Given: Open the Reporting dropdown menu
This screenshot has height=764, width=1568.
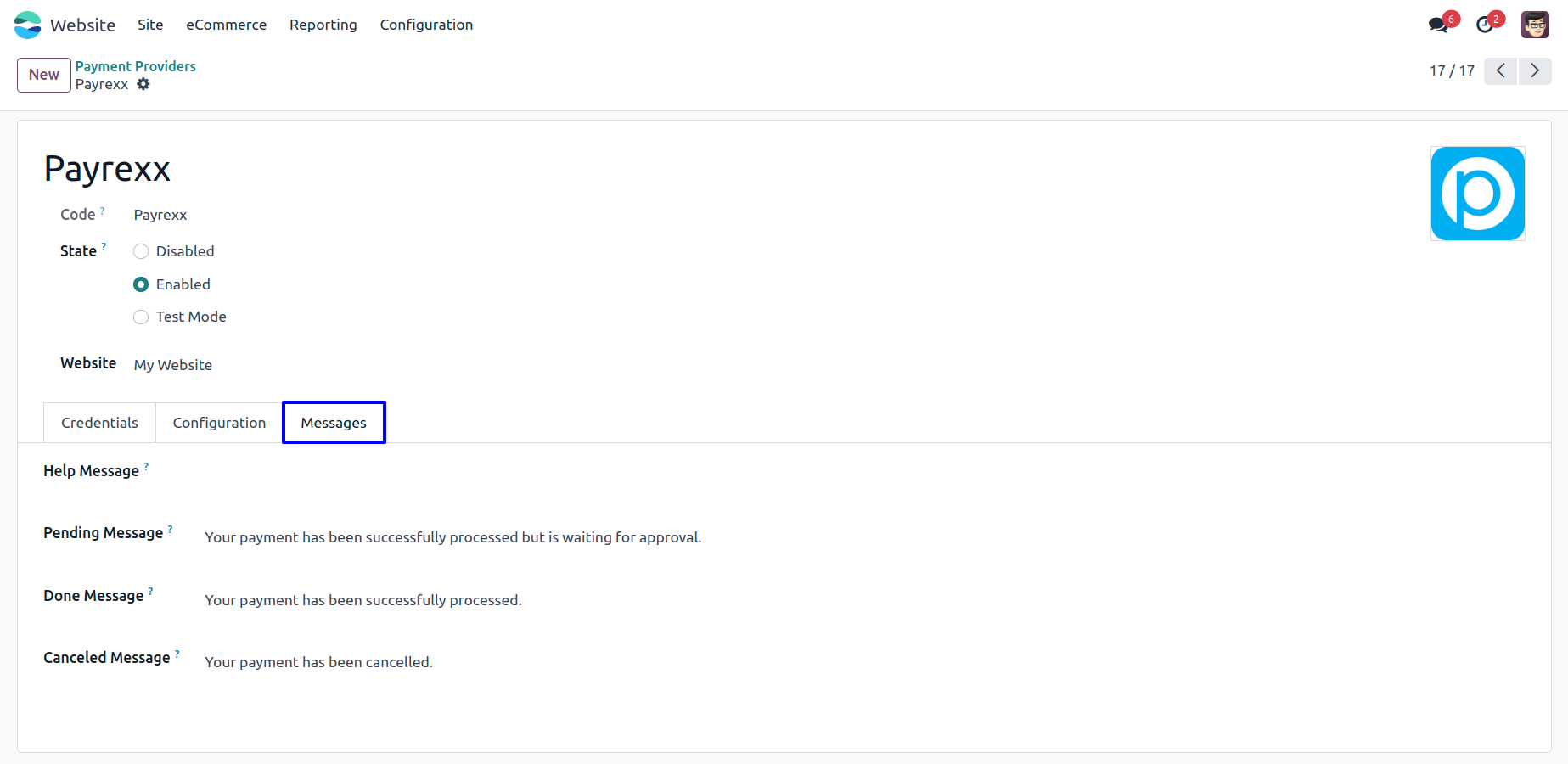Looking at the screenshot, I should (x=323, y=25).
